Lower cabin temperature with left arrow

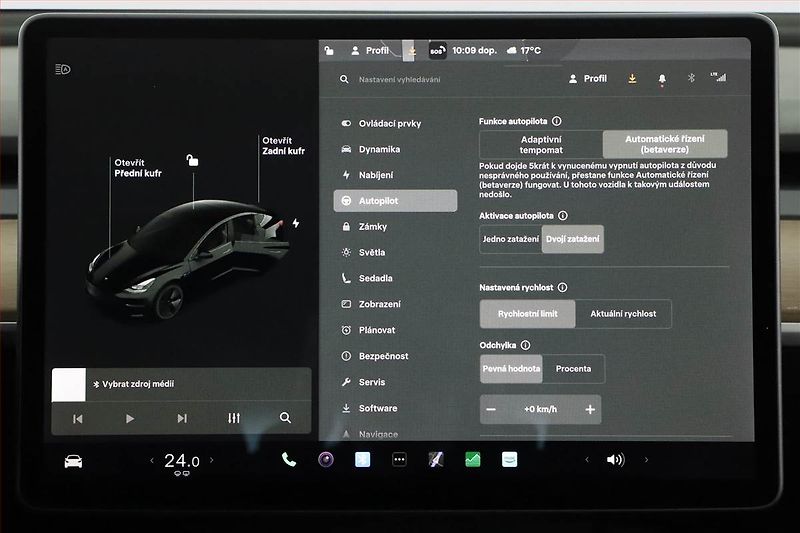tap(152, 460)
